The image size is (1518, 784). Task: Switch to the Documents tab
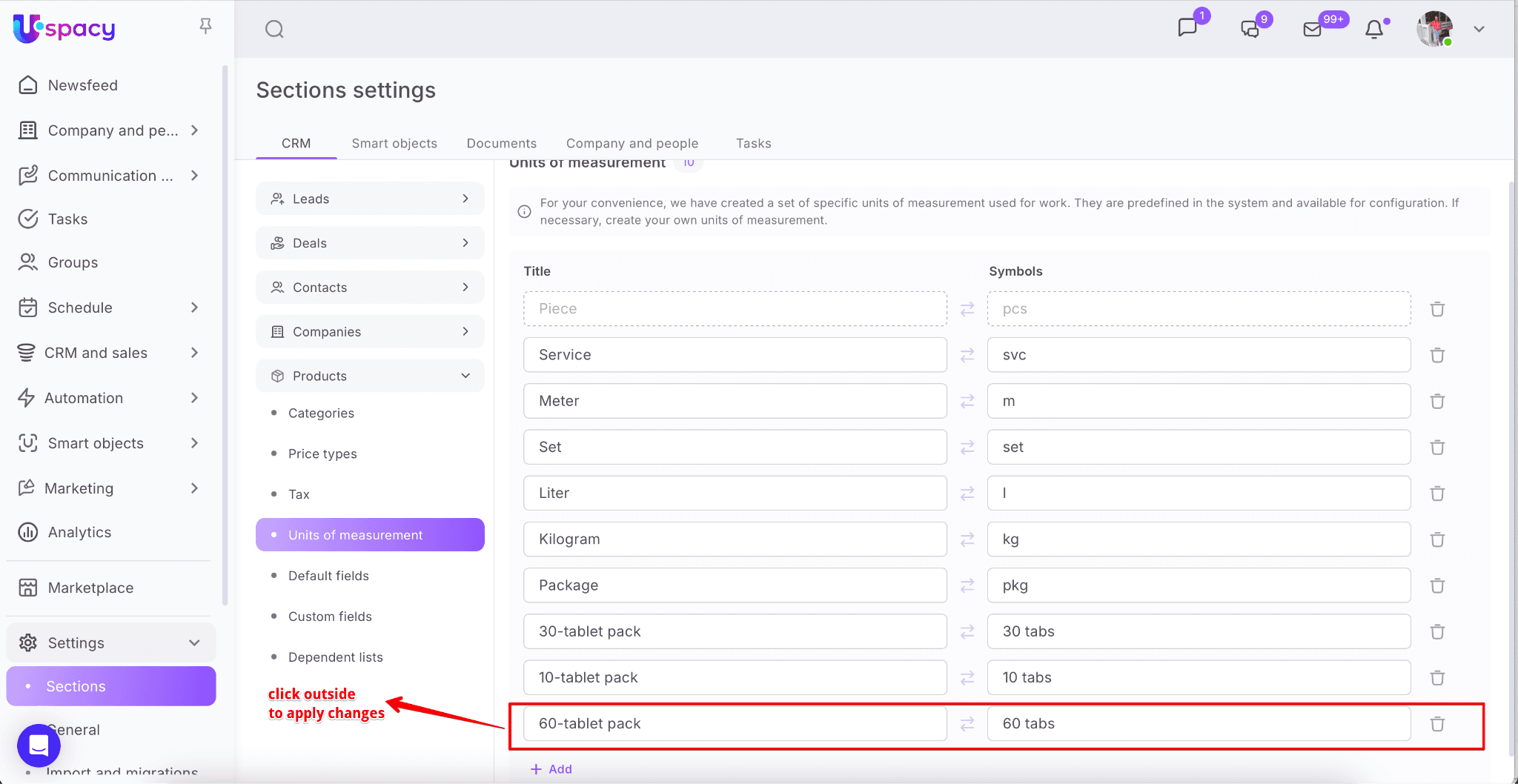pyautogui.click(x=501, y=143)
